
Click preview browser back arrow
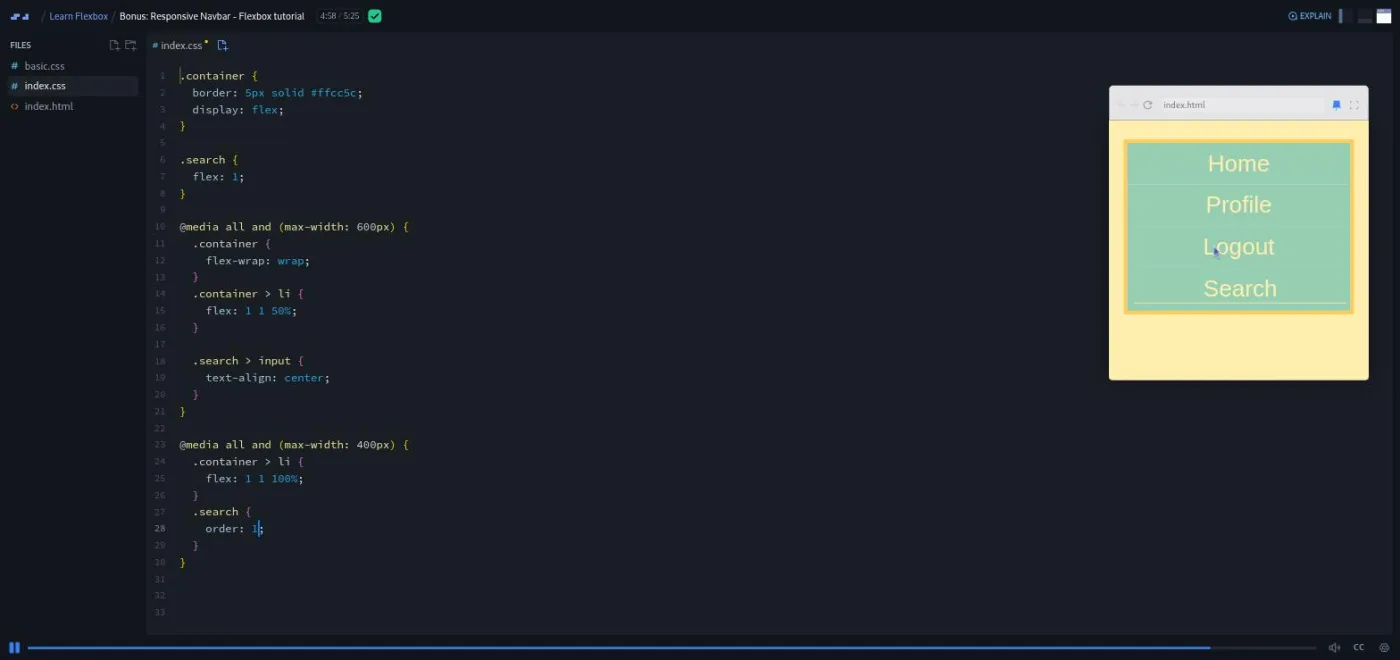(1121, 105)
